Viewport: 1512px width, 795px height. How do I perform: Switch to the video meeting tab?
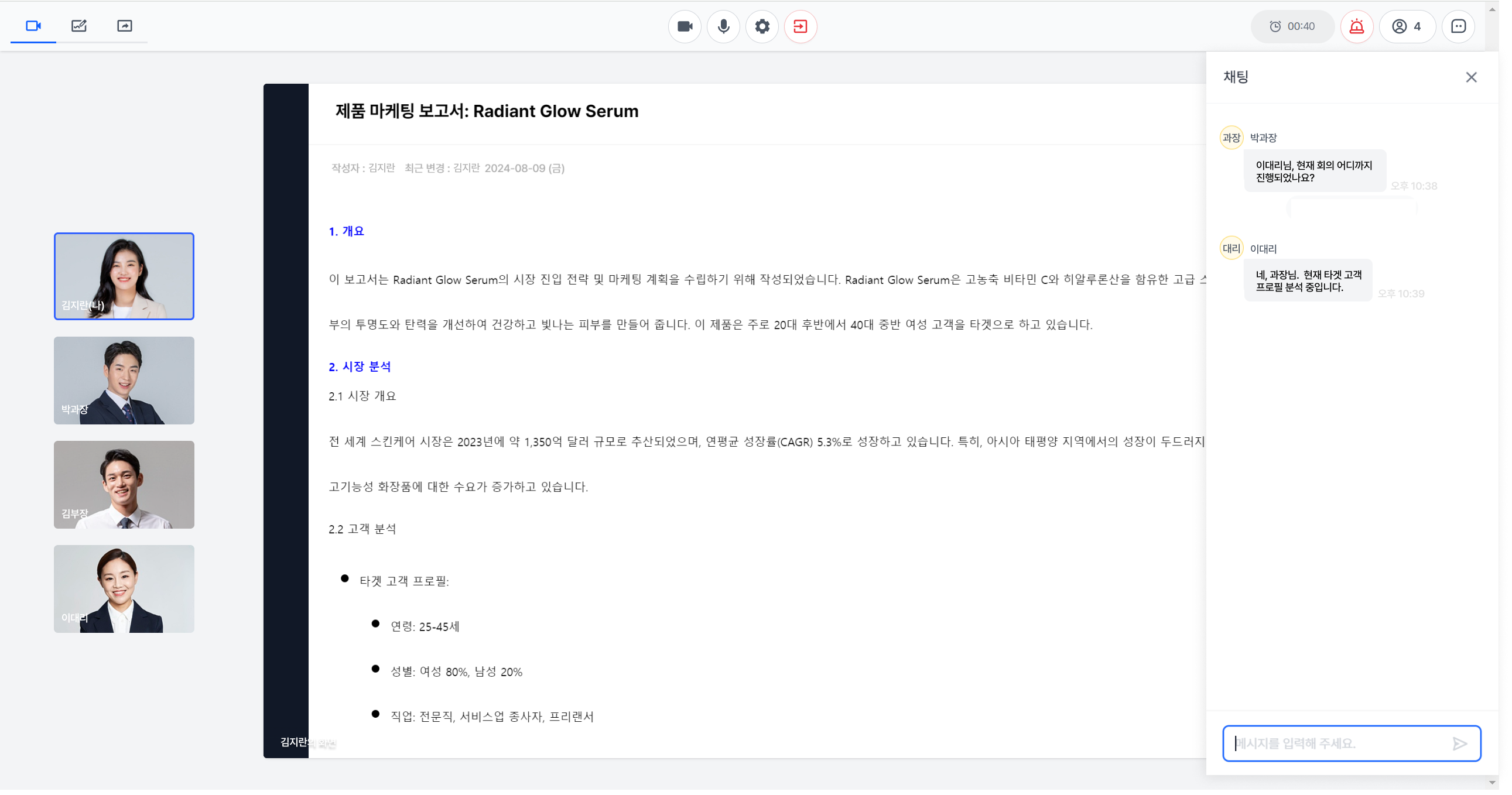tap(33, 26)
